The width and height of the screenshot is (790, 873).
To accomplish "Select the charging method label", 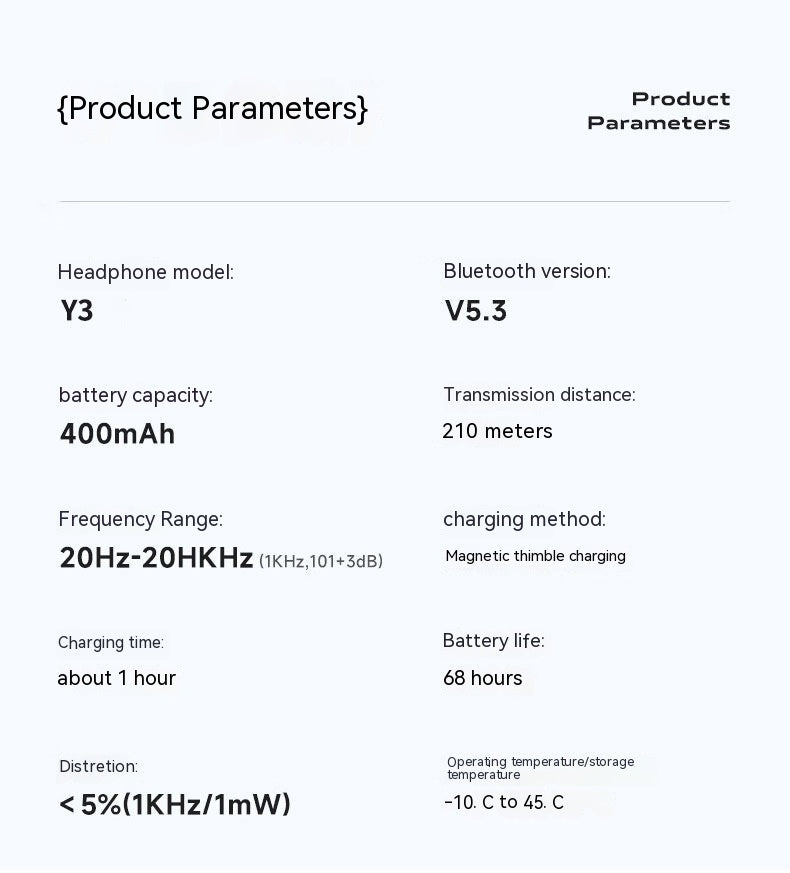I will [524, 519].
